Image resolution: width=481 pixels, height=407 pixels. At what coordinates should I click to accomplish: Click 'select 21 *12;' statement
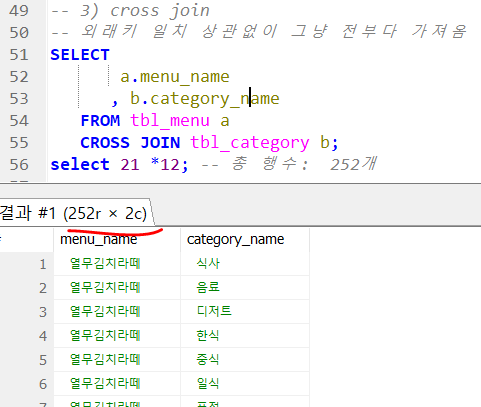119,165
